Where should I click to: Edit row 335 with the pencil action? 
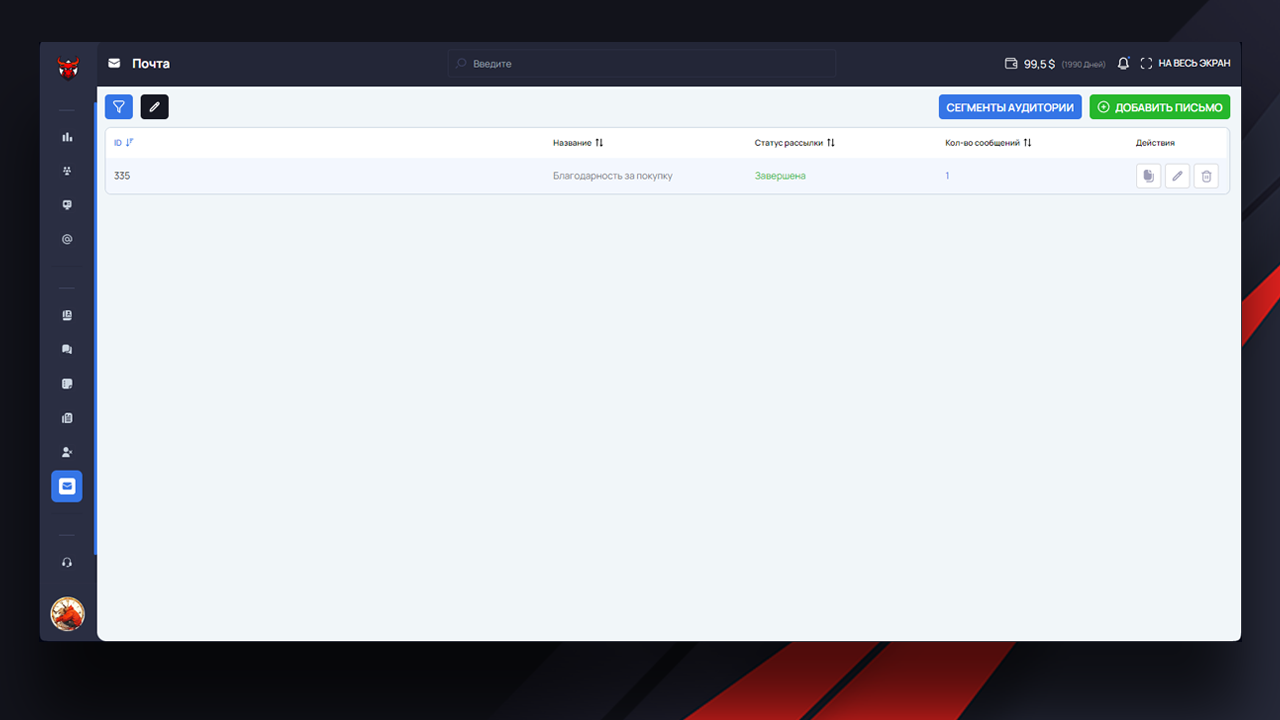1177,176
